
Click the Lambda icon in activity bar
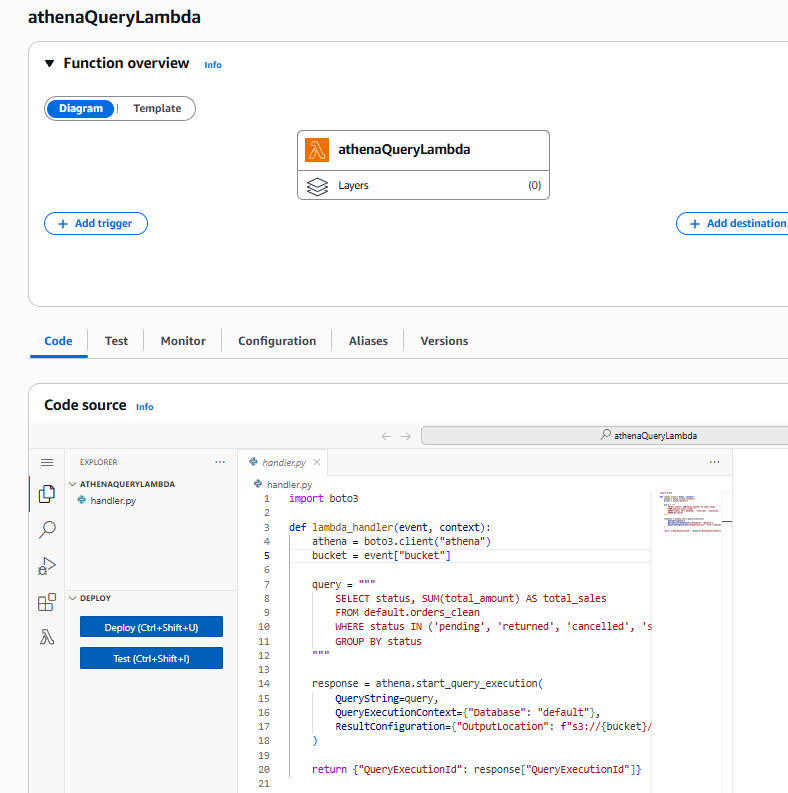coord(46,637)
